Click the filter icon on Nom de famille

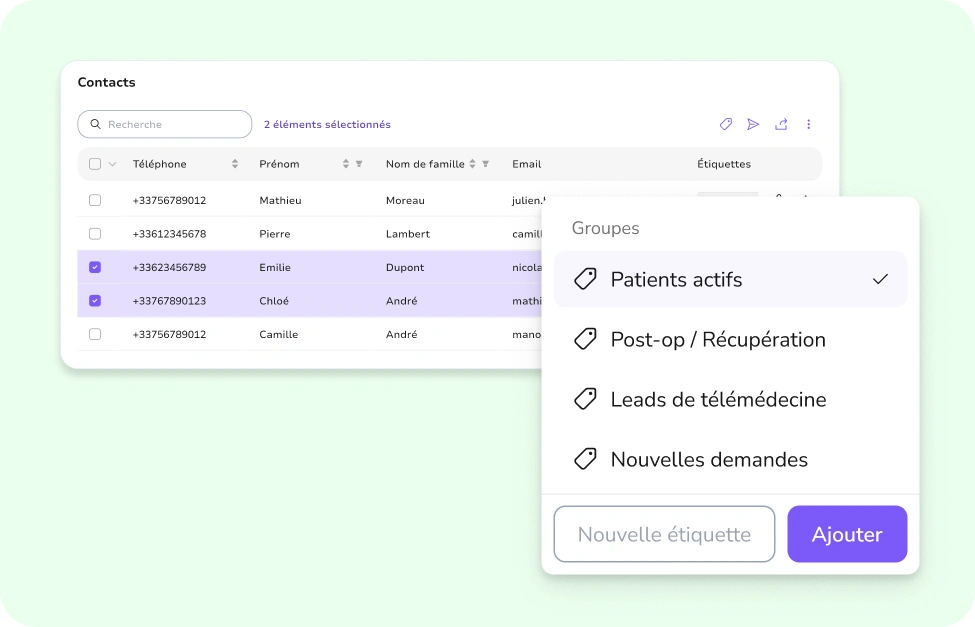click(486, 164)
